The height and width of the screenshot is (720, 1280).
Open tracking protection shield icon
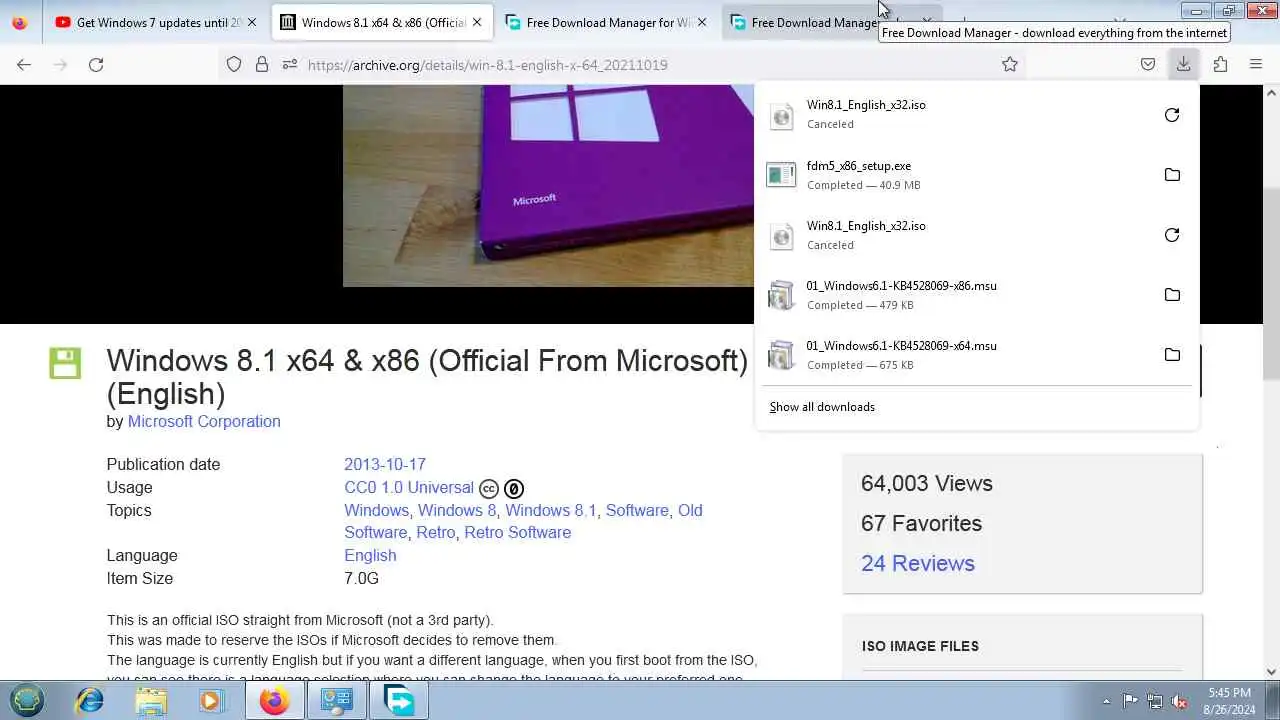click(234, 64)
